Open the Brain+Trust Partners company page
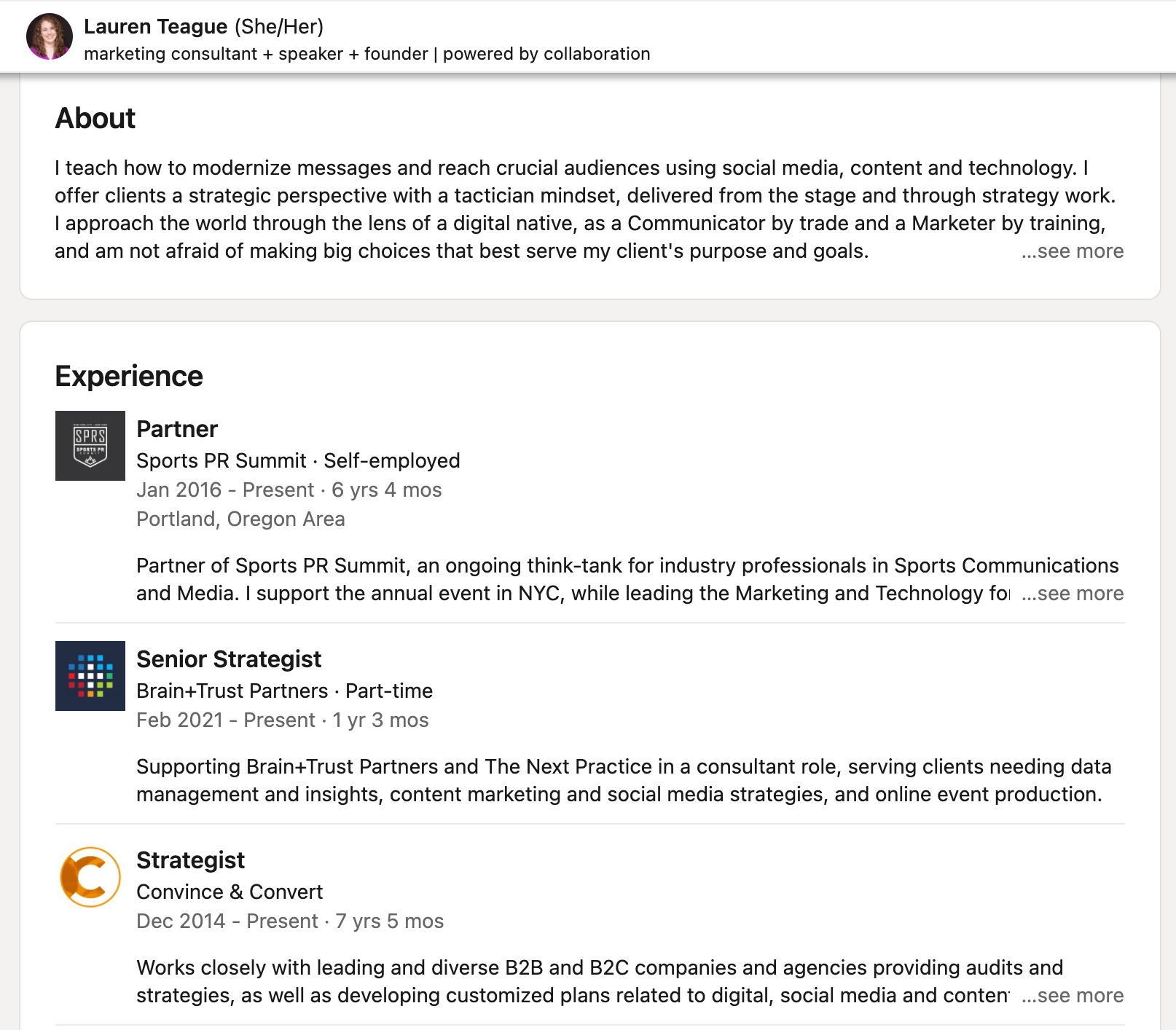The width and height of the screenshot is (1176, 1030). click(x=230, y=691)
